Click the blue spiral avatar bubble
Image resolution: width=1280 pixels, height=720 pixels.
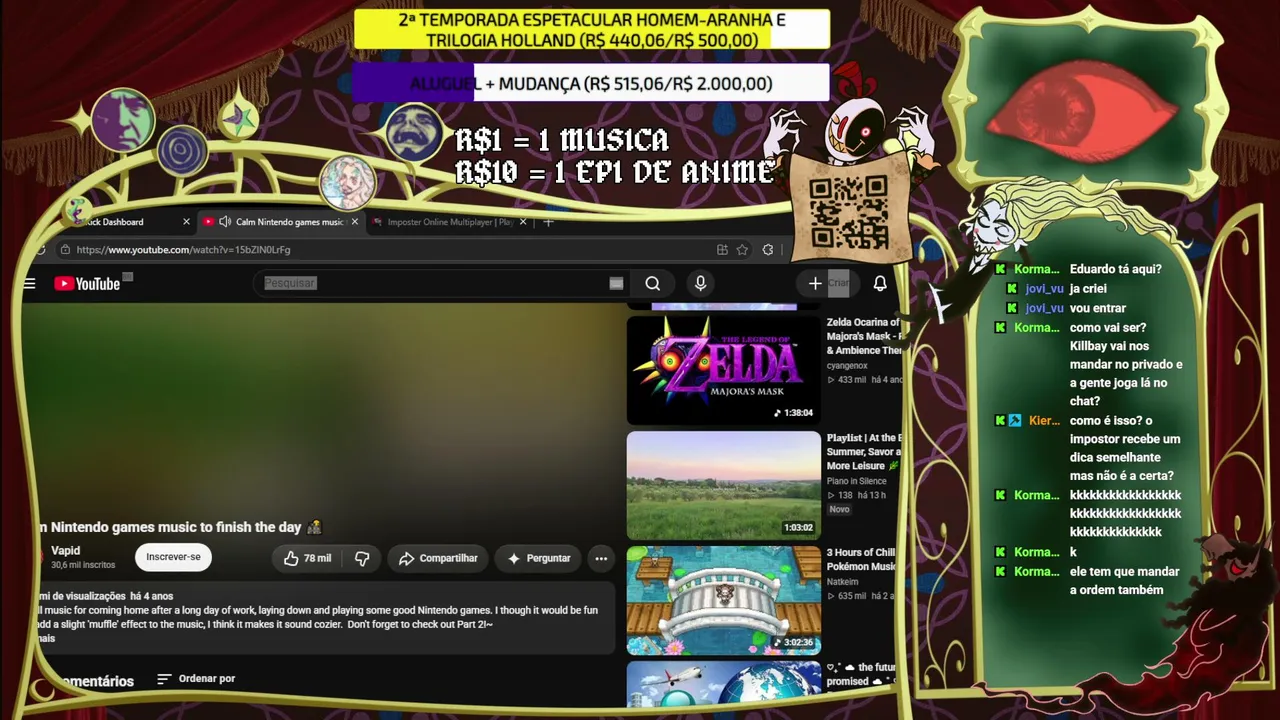click(x=182, y=151)
